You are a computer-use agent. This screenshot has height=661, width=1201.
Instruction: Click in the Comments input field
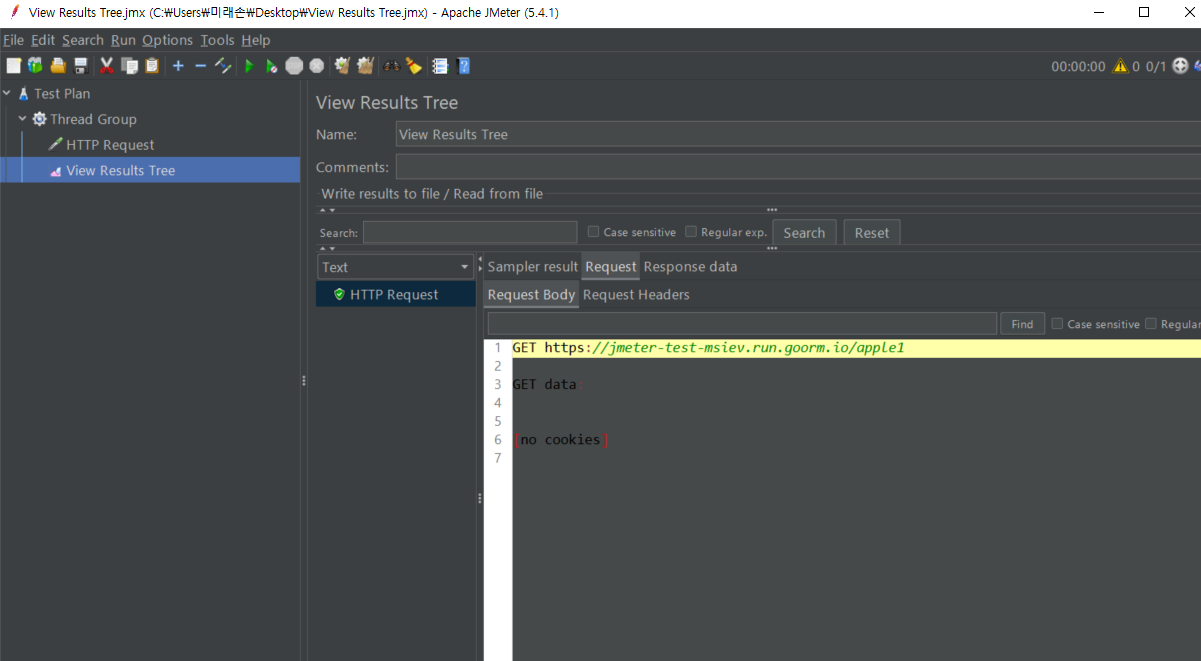798,167
